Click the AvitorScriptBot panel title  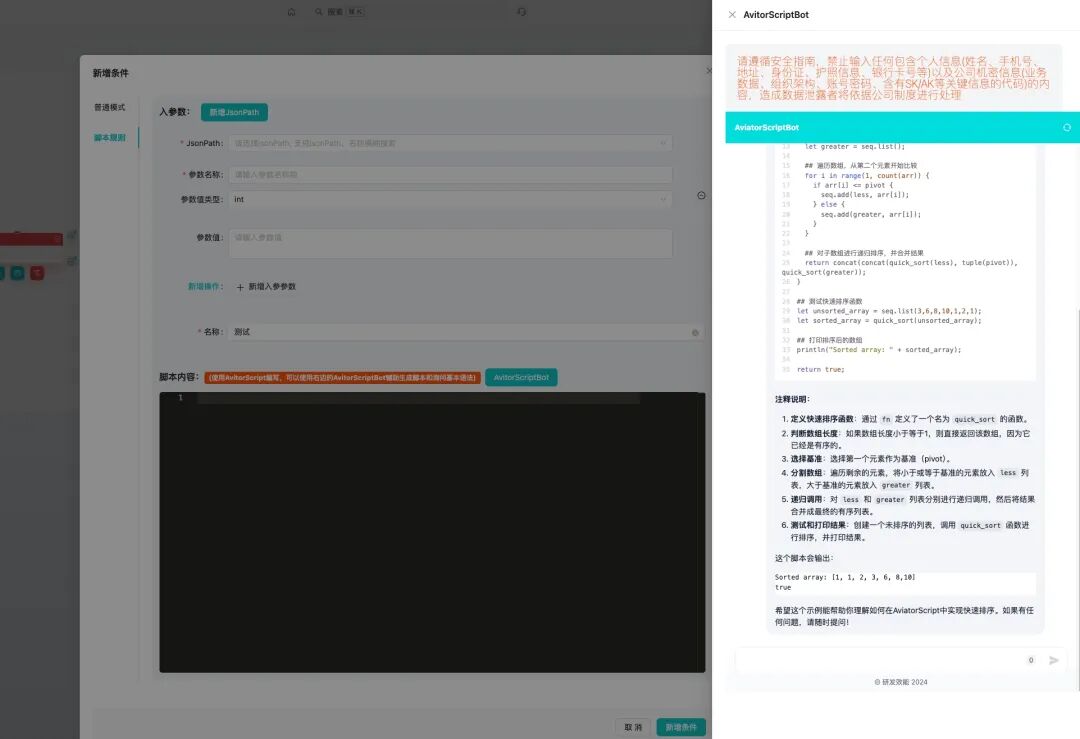pyautogui.click(x=776, y=14)
